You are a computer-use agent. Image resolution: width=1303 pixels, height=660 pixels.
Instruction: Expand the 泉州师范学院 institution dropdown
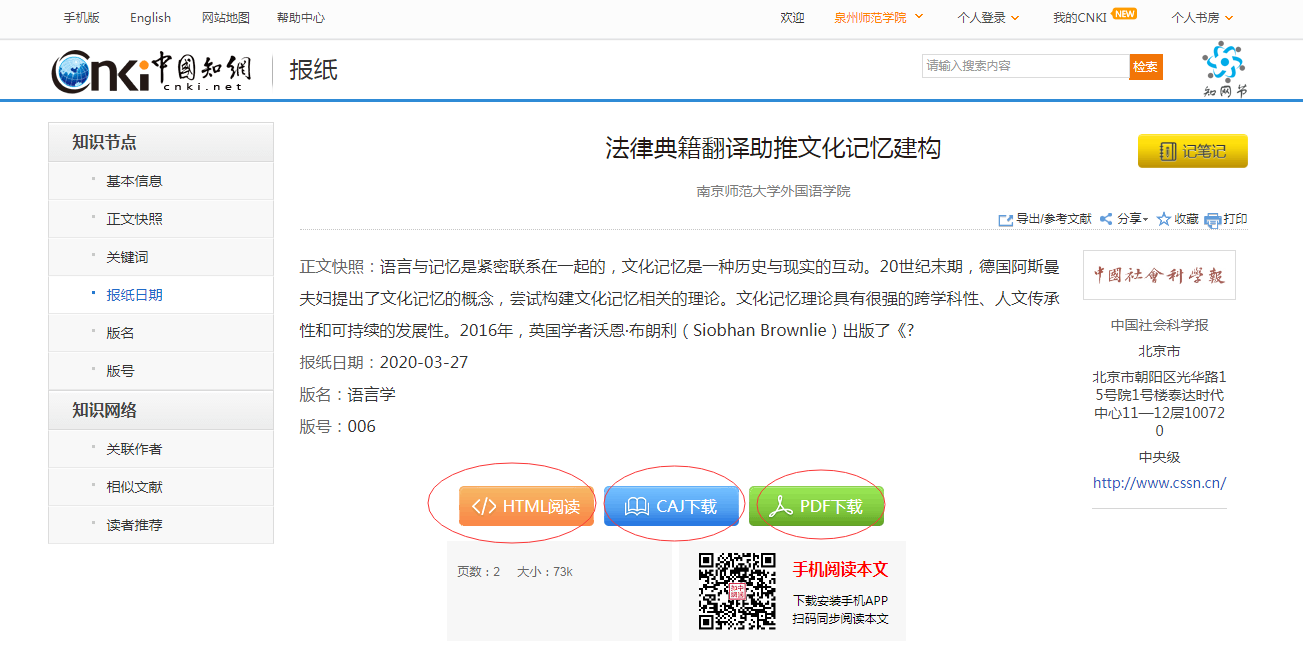[878, 18]
